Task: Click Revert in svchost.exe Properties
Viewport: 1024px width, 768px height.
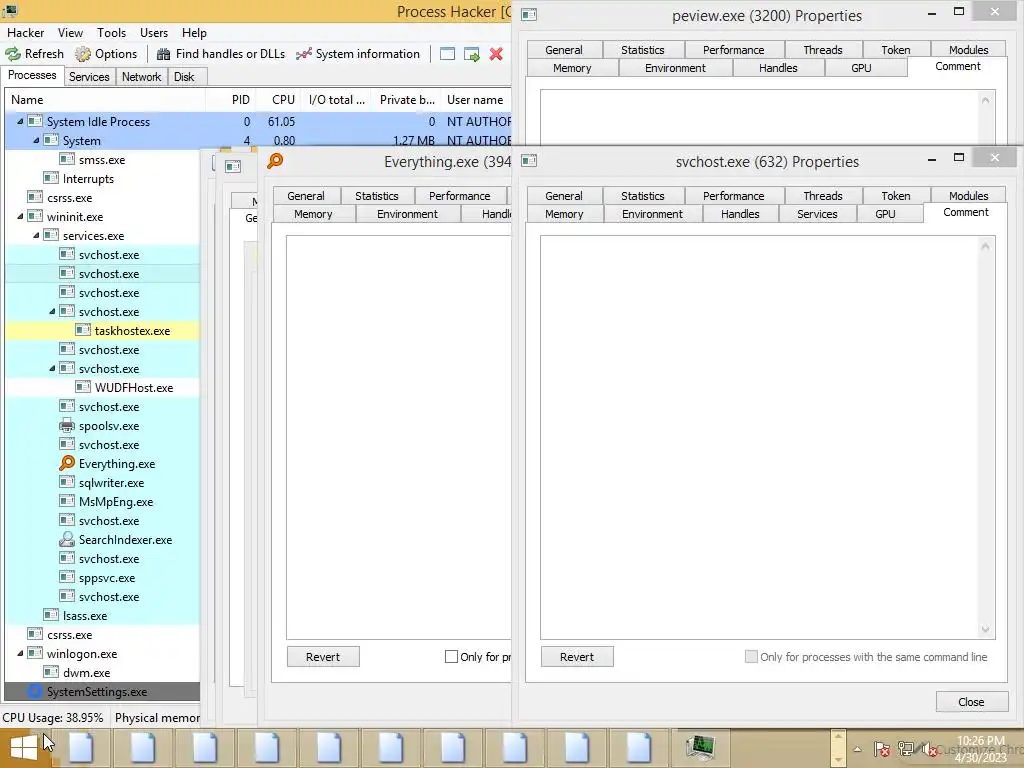Action: pyautogui.click(x=577, y=657)
